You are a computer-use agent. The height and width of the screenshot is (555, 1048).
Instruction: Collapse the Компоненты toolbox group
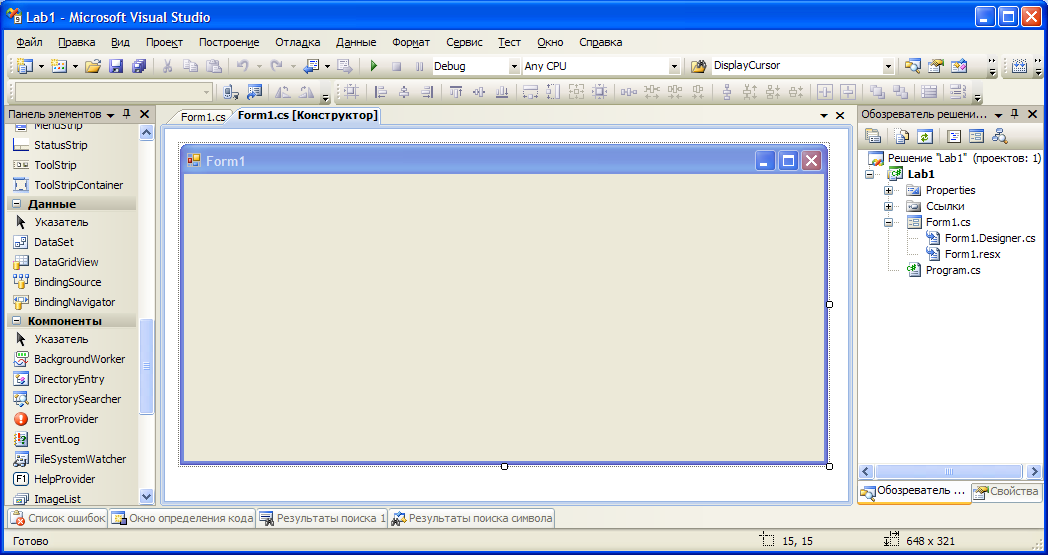click(17, 321)
